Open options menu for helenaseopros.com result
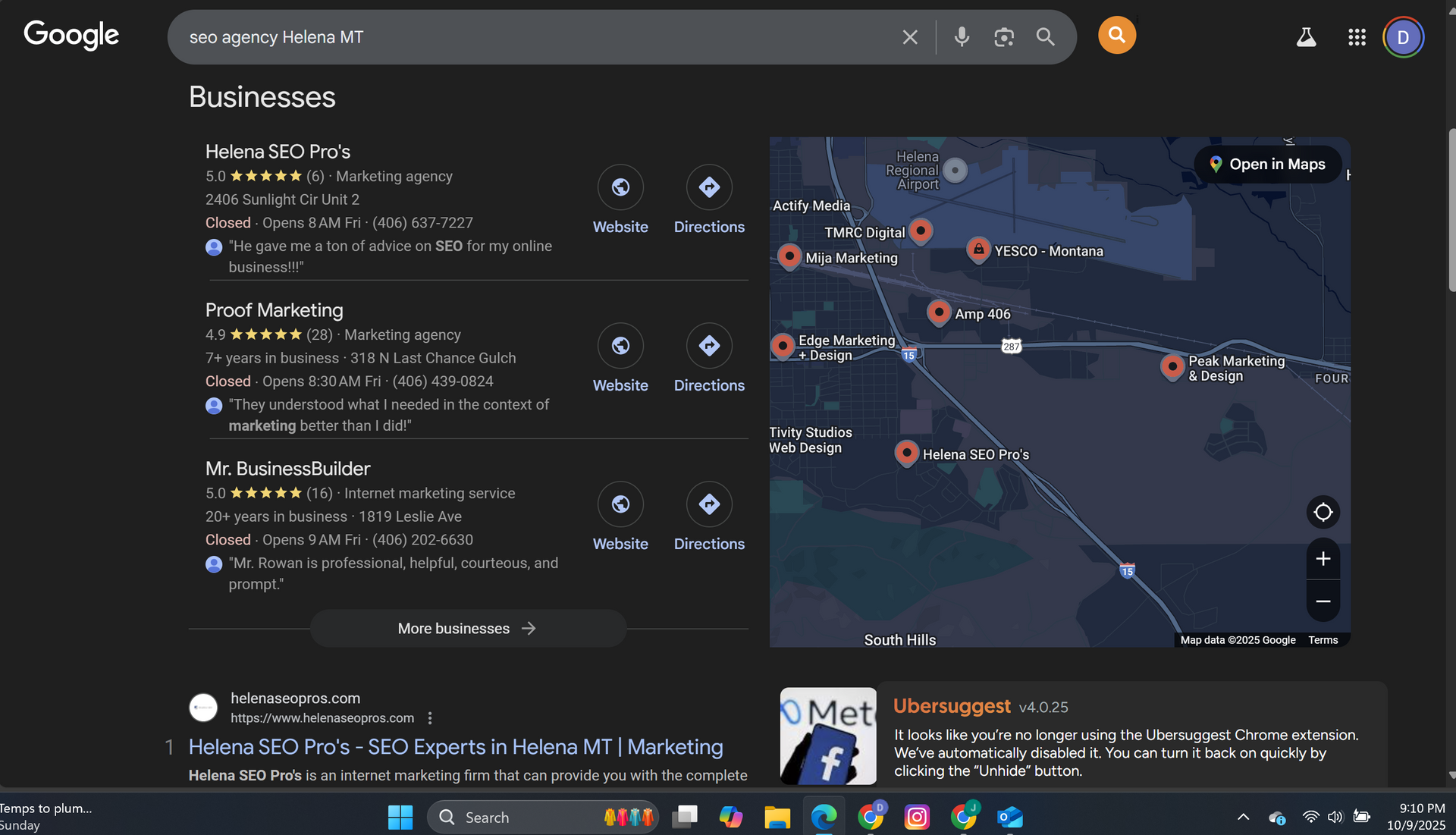Viewport: 1456px width, 835px height. pyautogui.click(x=430, y=718)
